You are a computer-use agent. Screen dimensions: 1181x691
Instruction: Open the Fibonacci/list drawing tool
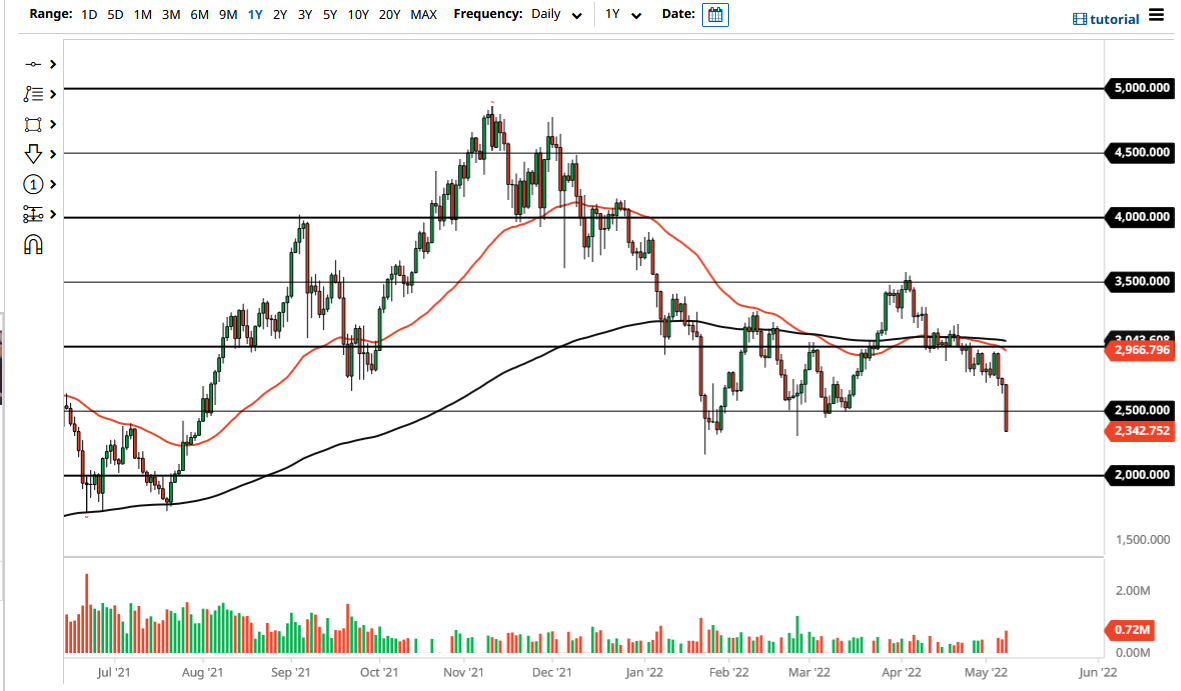click(32, 94)
